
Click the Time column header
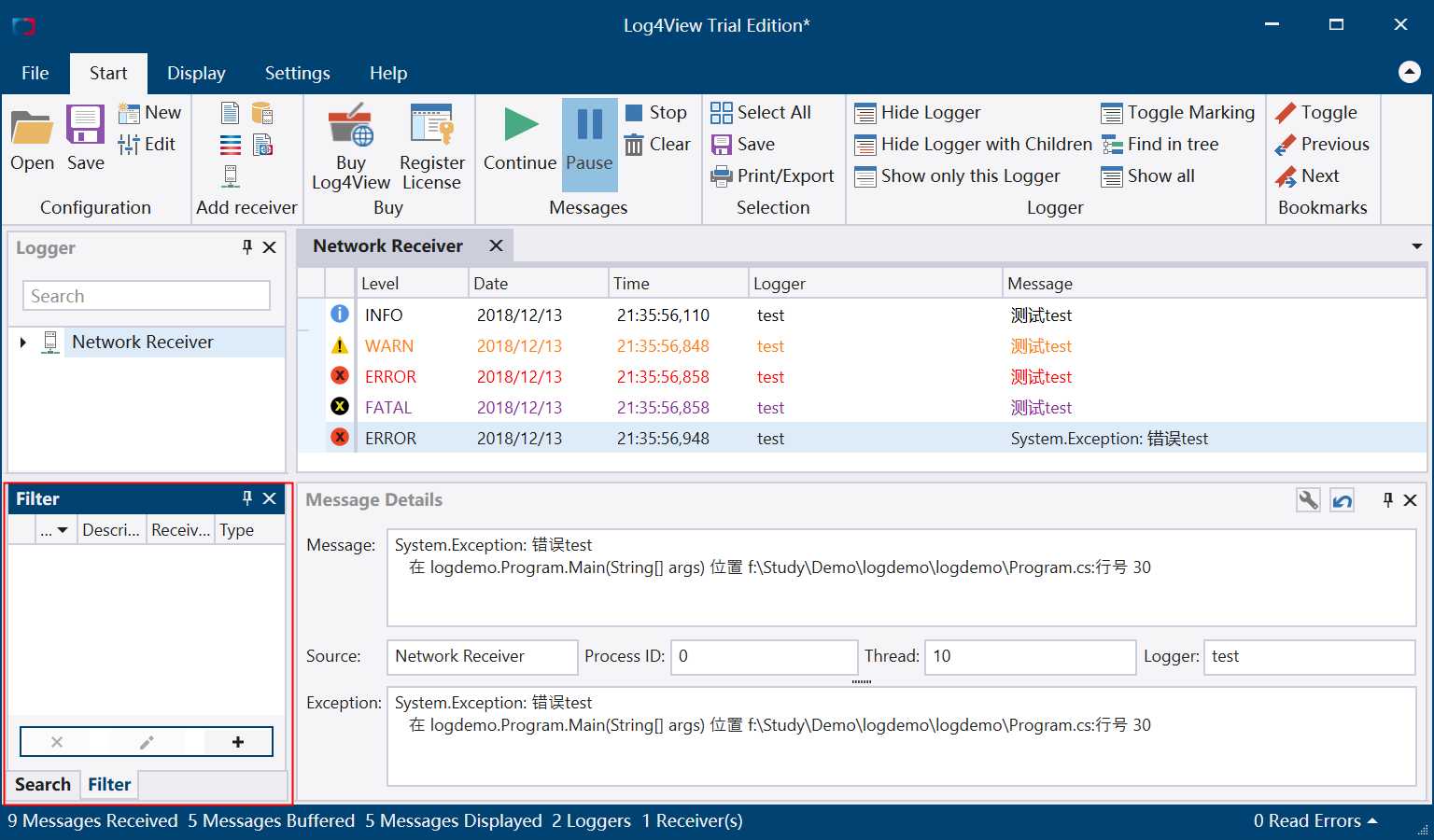[678, 284]
